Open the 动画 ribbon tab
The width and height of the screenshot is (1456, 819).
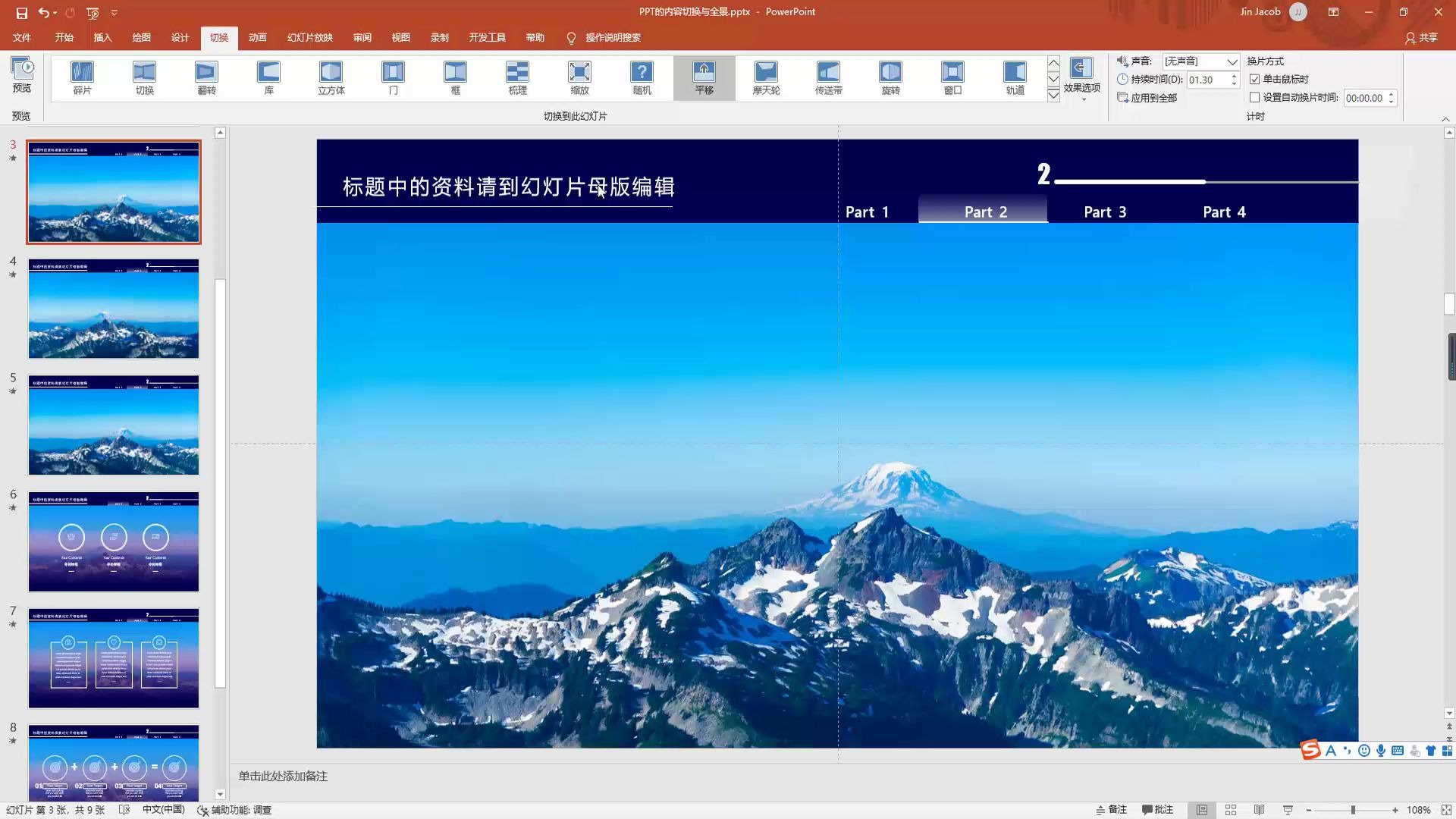(258, 37)
